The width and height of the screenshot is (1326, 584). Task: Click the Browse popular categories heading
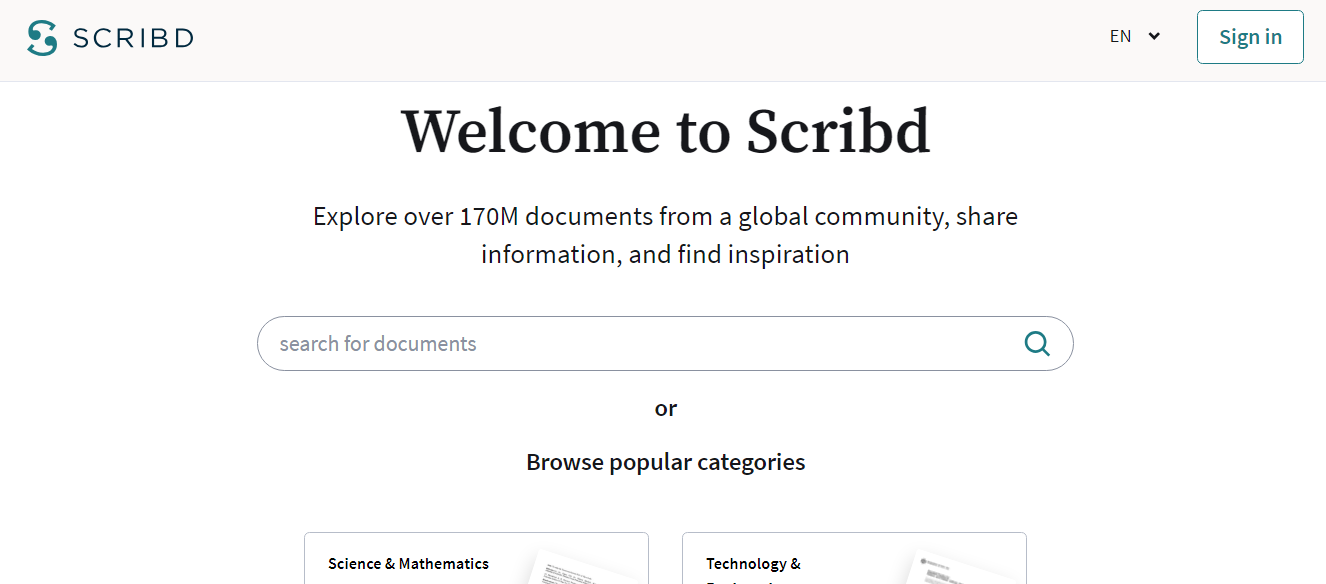(665, 461)
